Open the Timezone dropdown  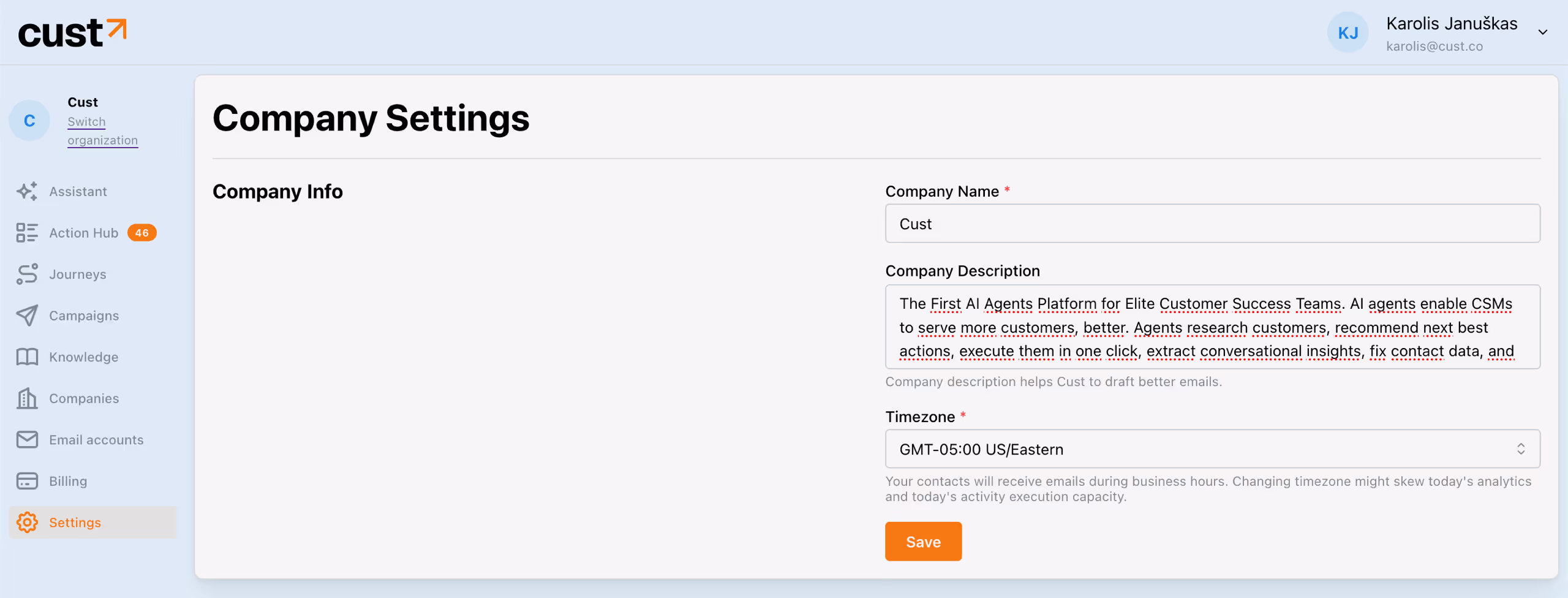[1212, 449]
